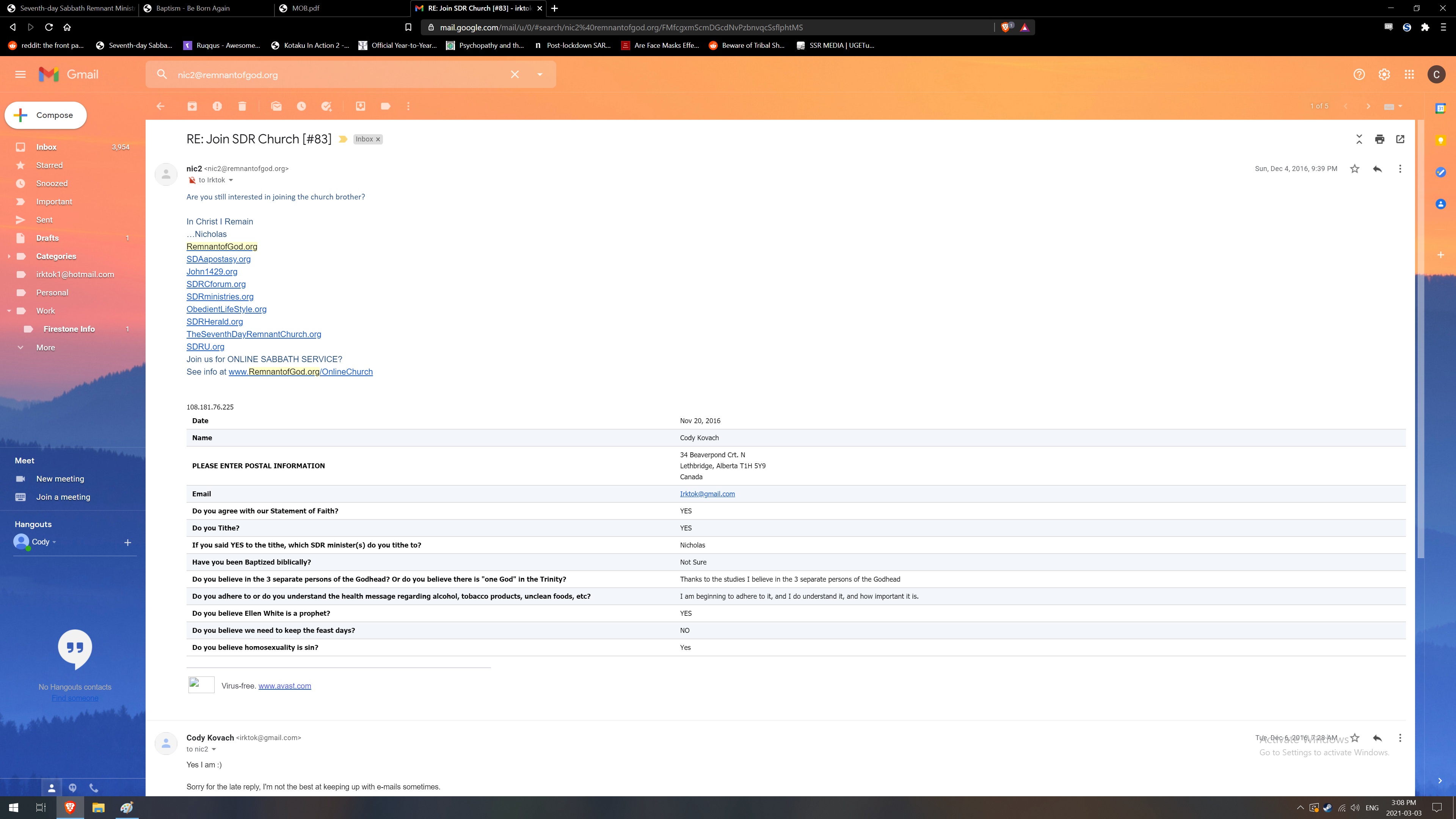The height and width of the screenshot is (819, 1456).
Task: Show advanced search options dropdown
Action: (540, 75)
